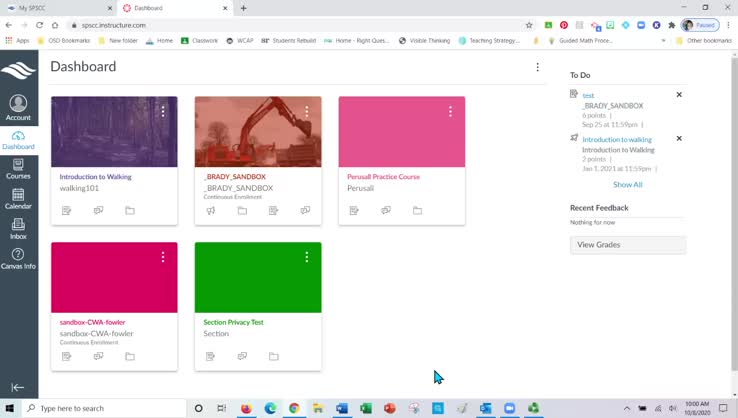Open Canvas Info help
738x418 pixels.
(x=18, y=259)
